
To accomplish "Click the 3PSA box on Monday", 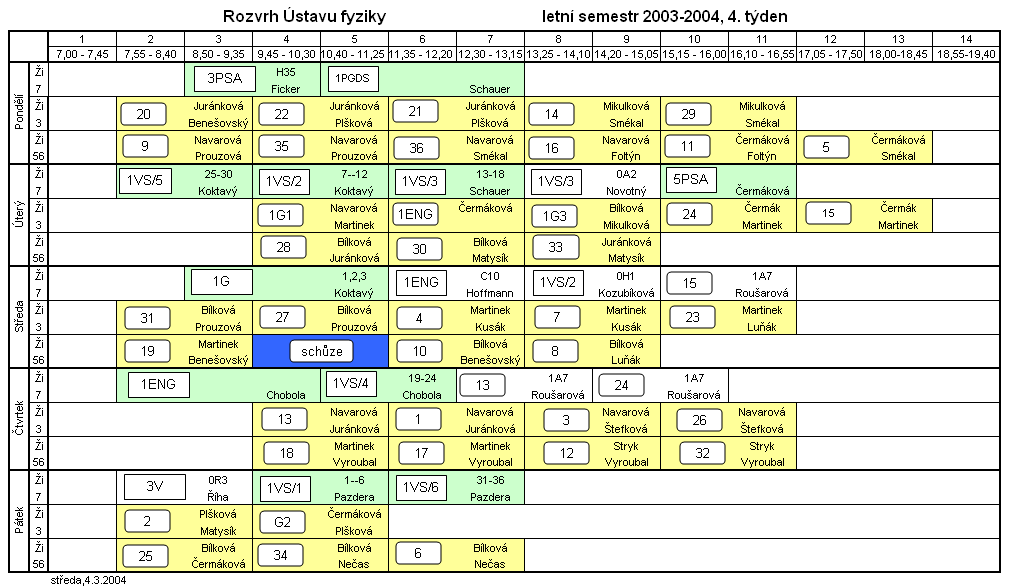I will pos(220,78).
